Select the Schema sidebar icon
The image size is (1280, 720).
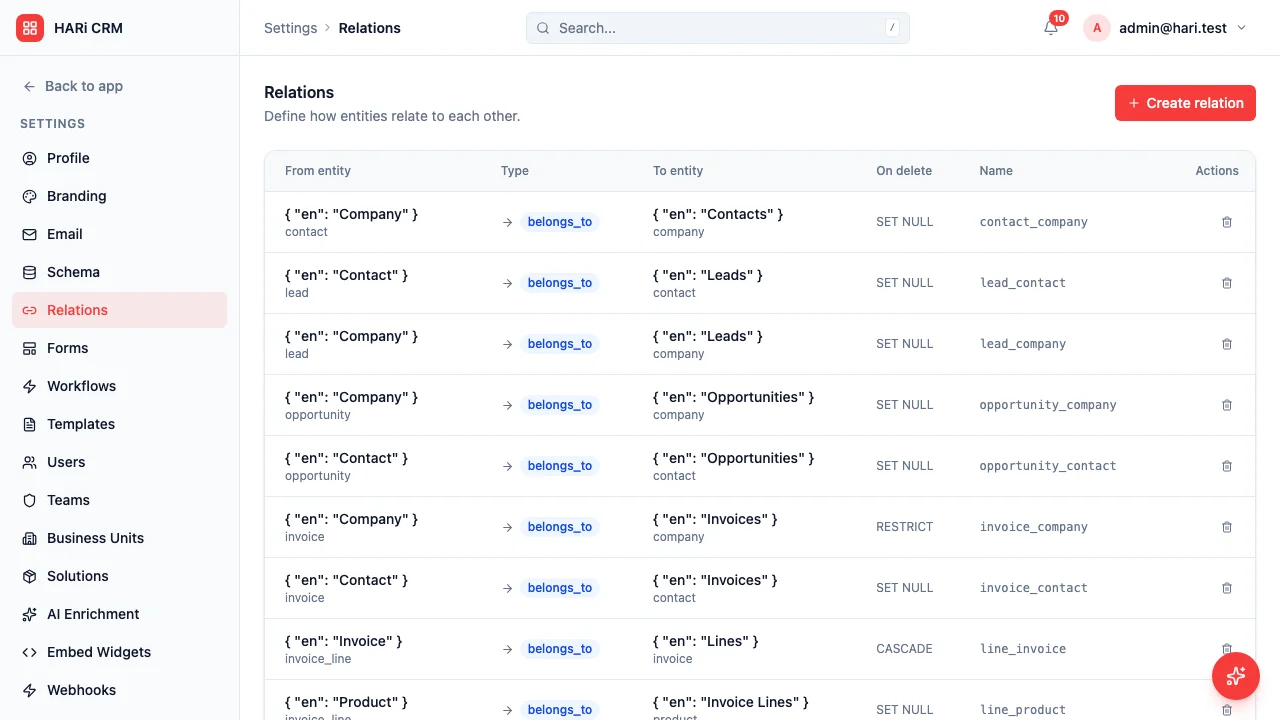click(x=29, y=272)
